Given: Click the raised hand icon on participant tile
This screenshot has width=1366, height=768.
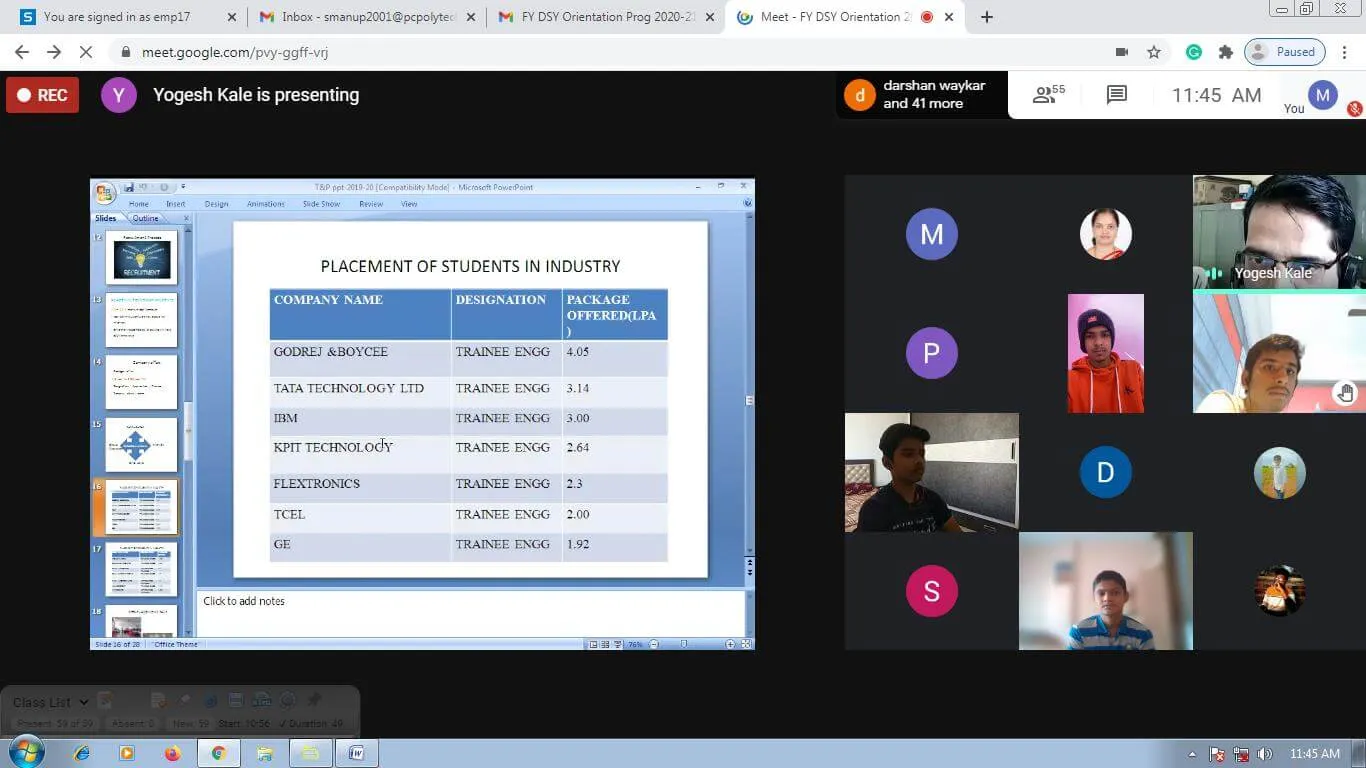Looking at the screenshot, I should (x=1346, y=393).
